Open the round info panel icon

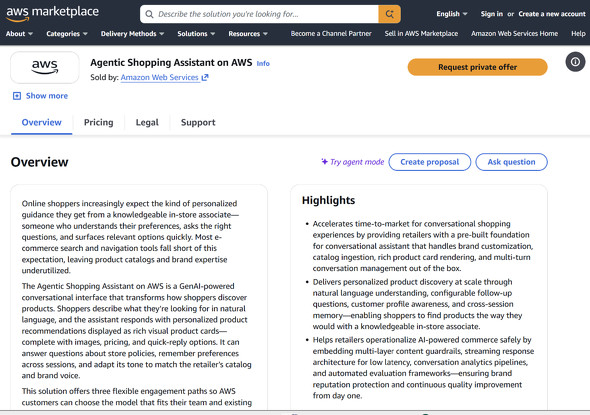pos(575,62)
